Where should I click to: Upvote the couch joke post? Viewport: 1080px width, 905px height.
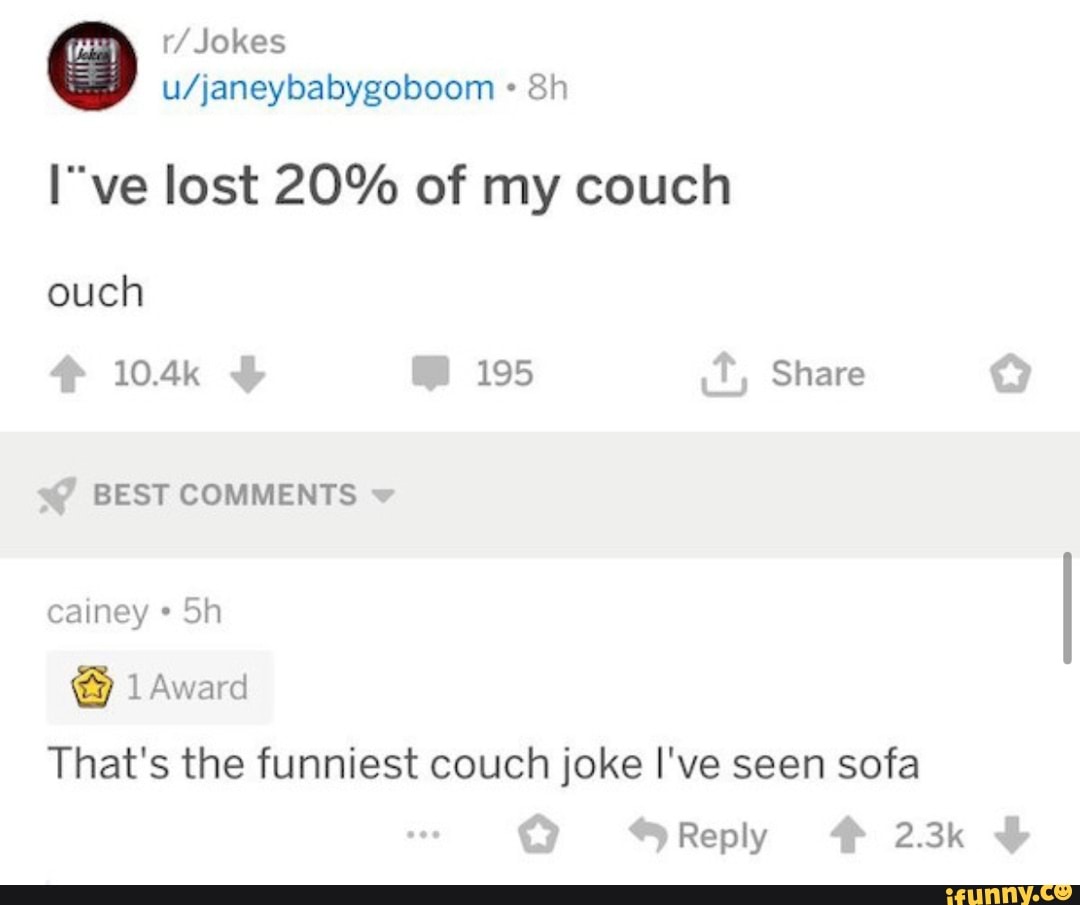pyautogui.click(x=66, y=373)
